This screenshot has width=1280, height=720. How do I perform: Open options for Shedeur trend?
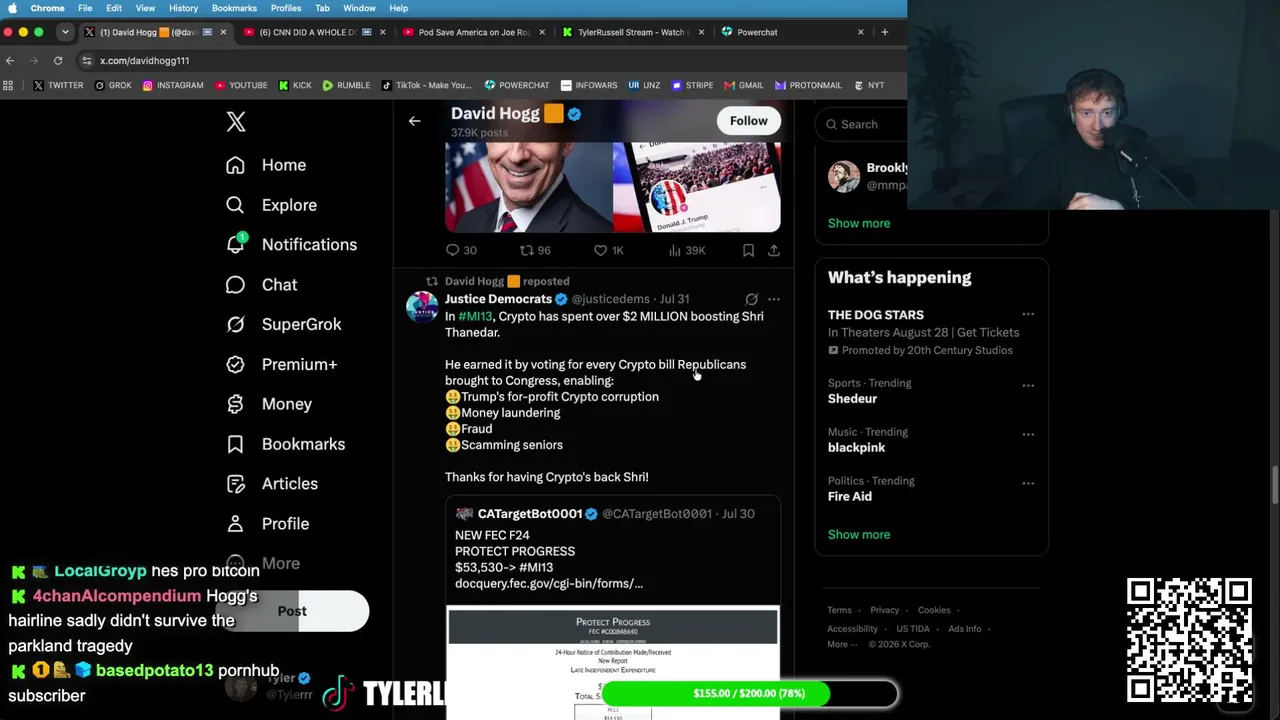1028,385
